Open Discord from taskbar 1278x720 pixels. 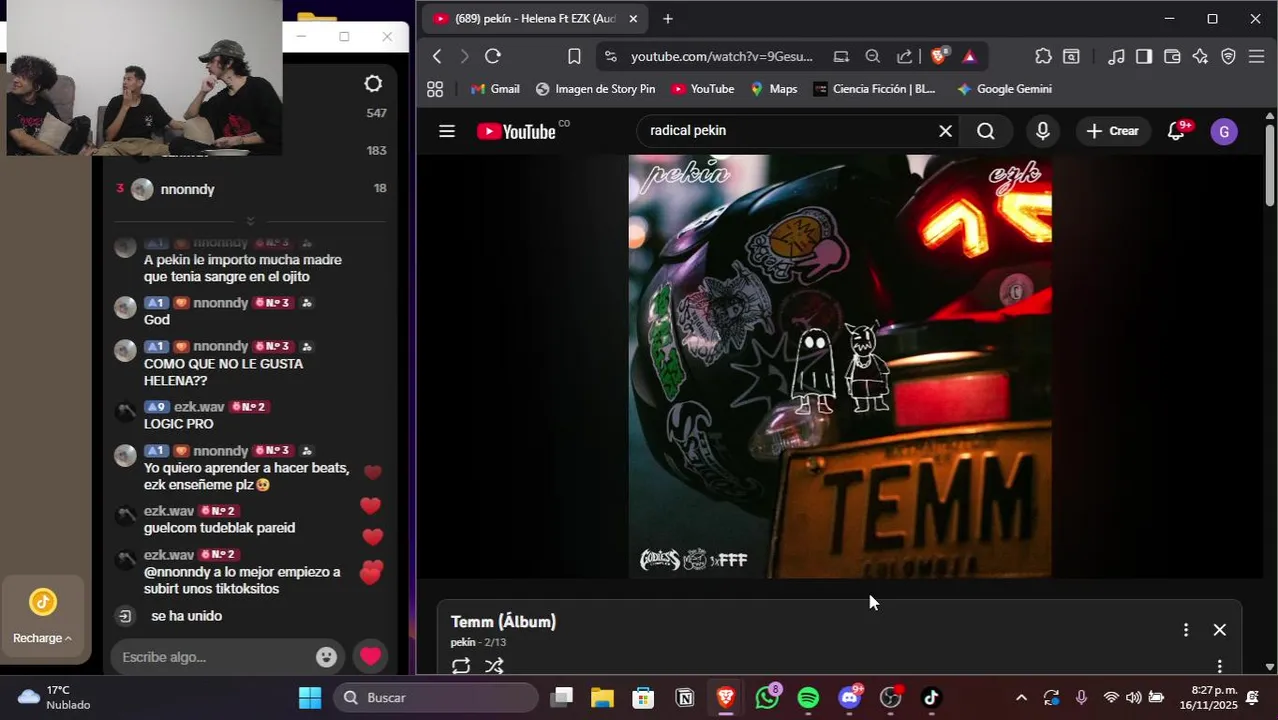pos(850,697)
